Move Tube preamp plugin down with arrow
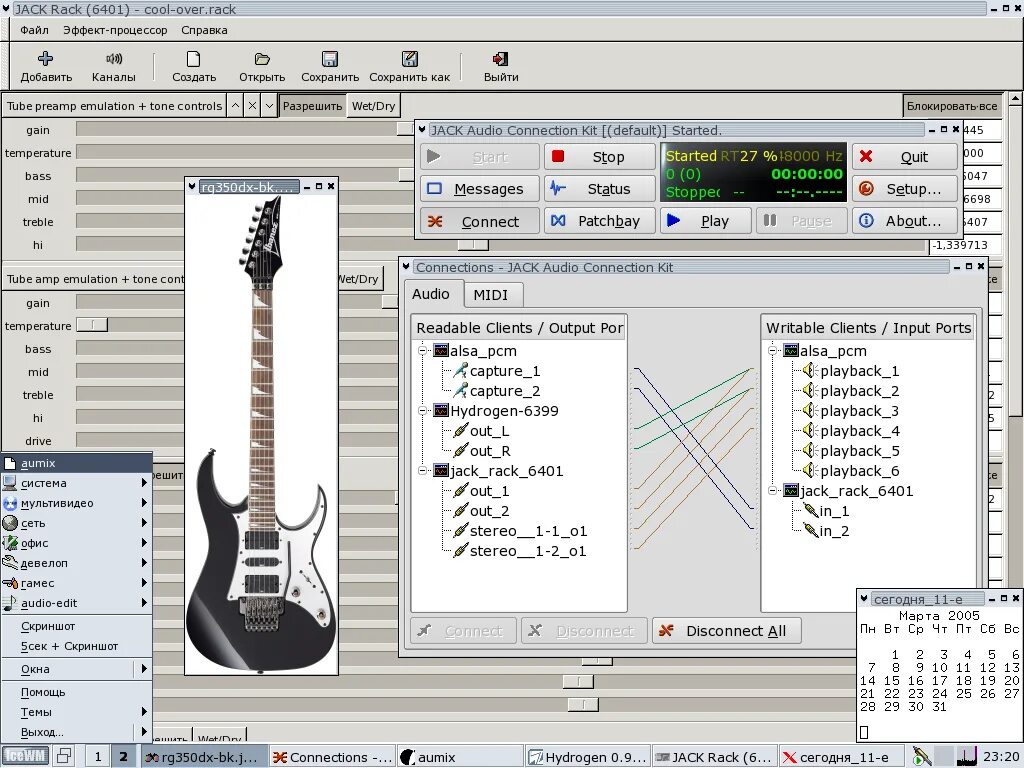 pos(269,106)
